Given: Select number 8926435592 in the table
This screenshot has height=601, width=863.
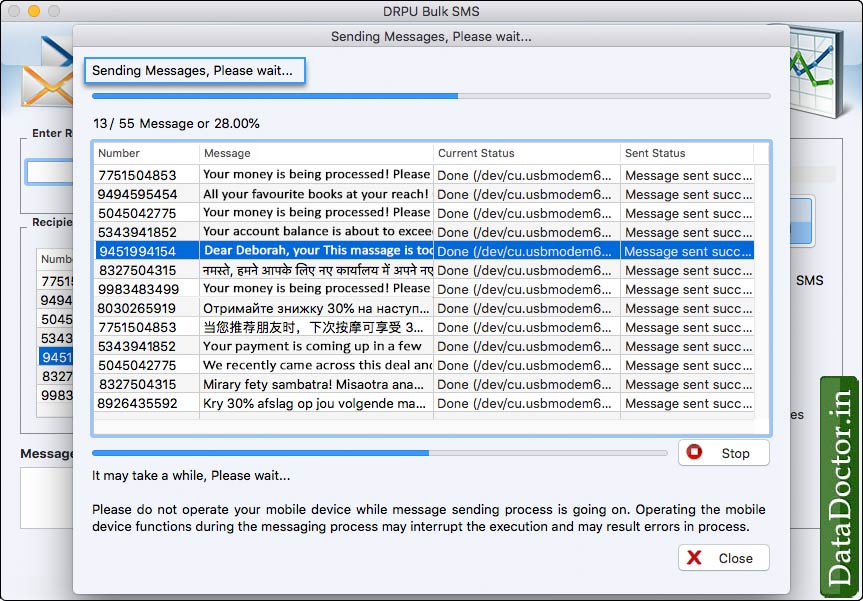Looking at the screenshot, I should (x=138, y=403).
